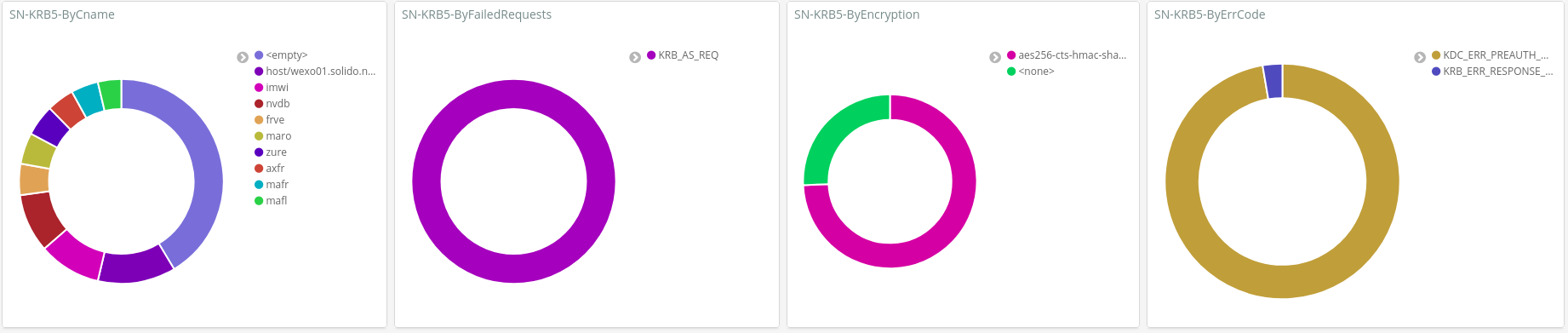Viewport: 1568px width, 333px height.
Task: Click the mafr legend dot
Action: coord(259,185)
